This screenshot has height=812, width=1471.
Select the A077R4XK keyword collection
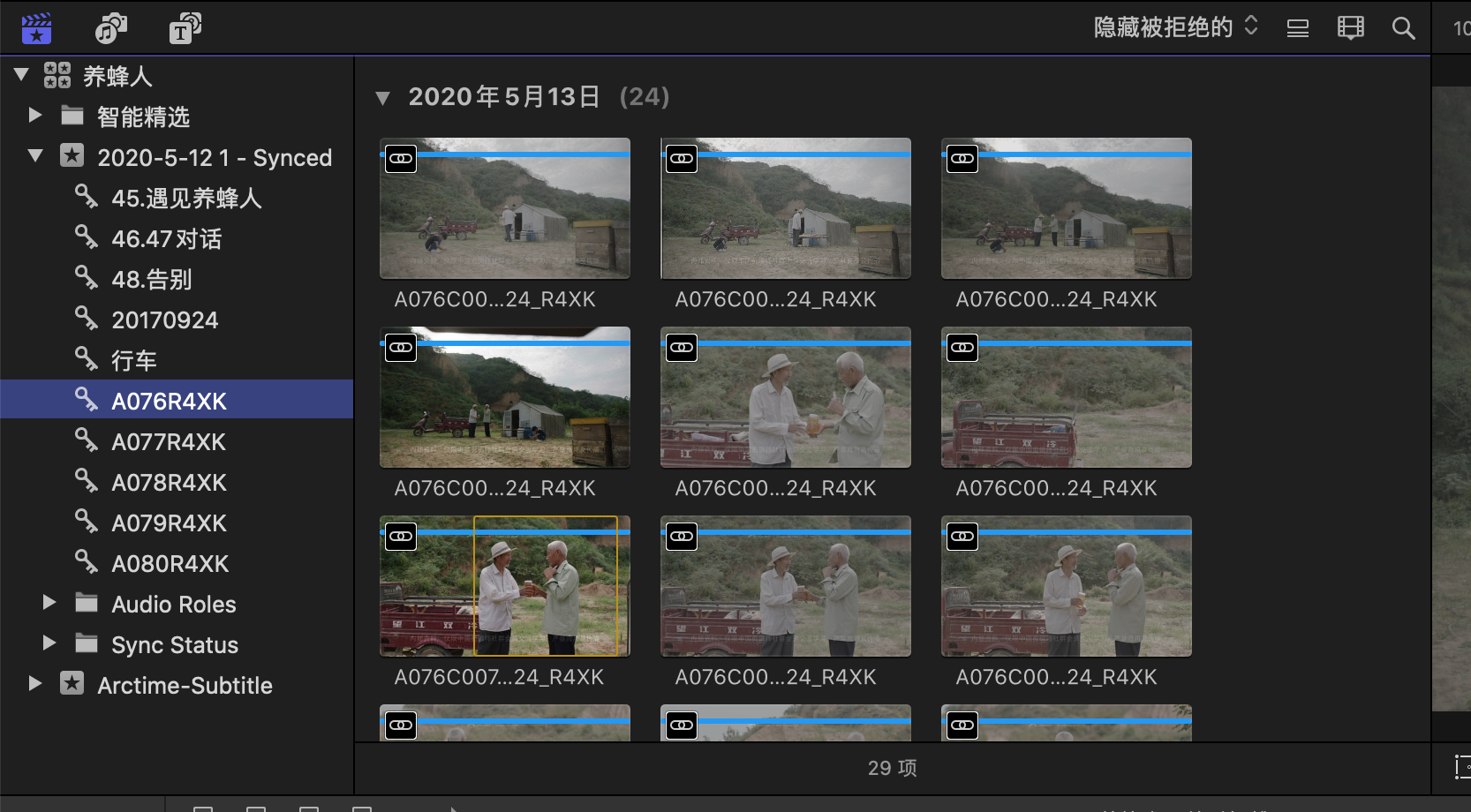(x=168, y=442)
